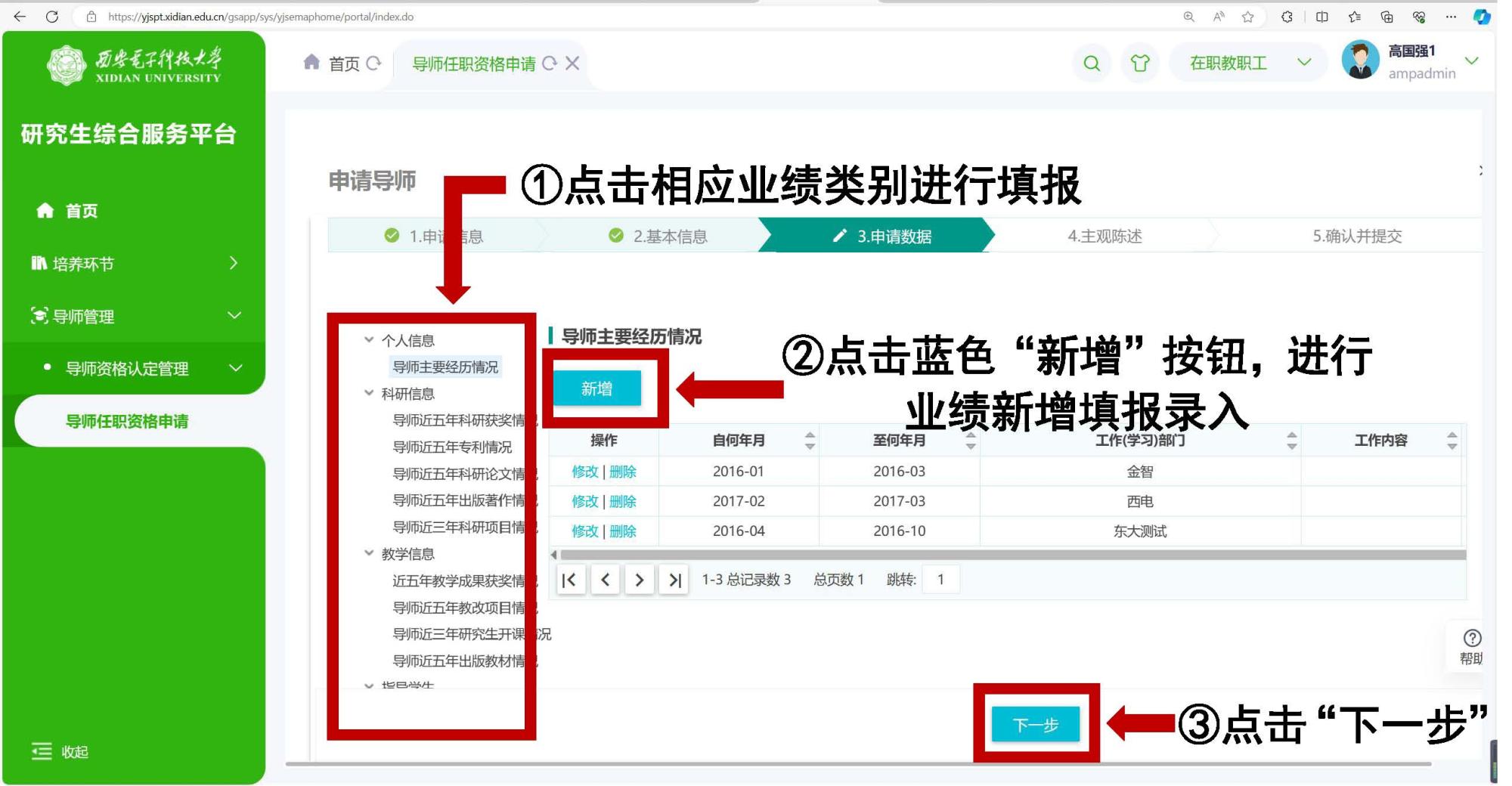
Task: Click the 下一步 button
Action: tap(1035, 725)
